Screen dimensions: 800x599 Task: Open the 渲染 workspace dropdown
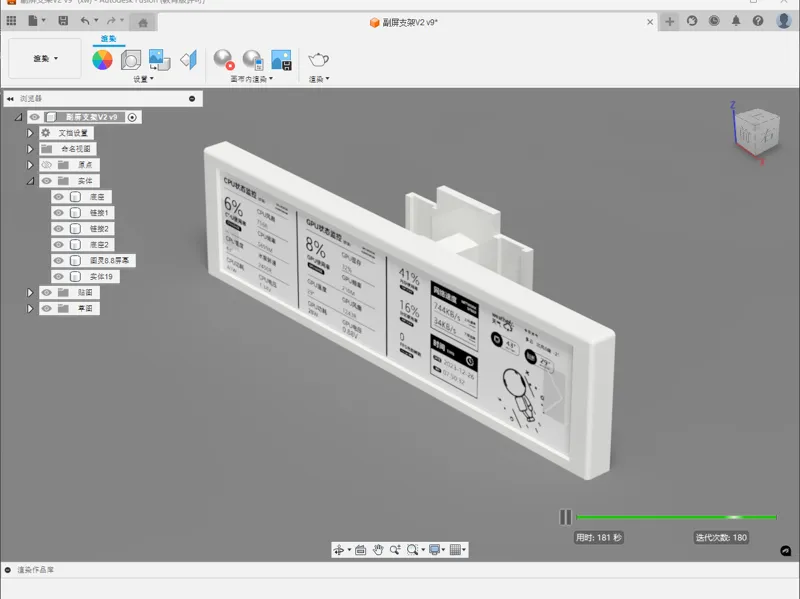[45, 58]
